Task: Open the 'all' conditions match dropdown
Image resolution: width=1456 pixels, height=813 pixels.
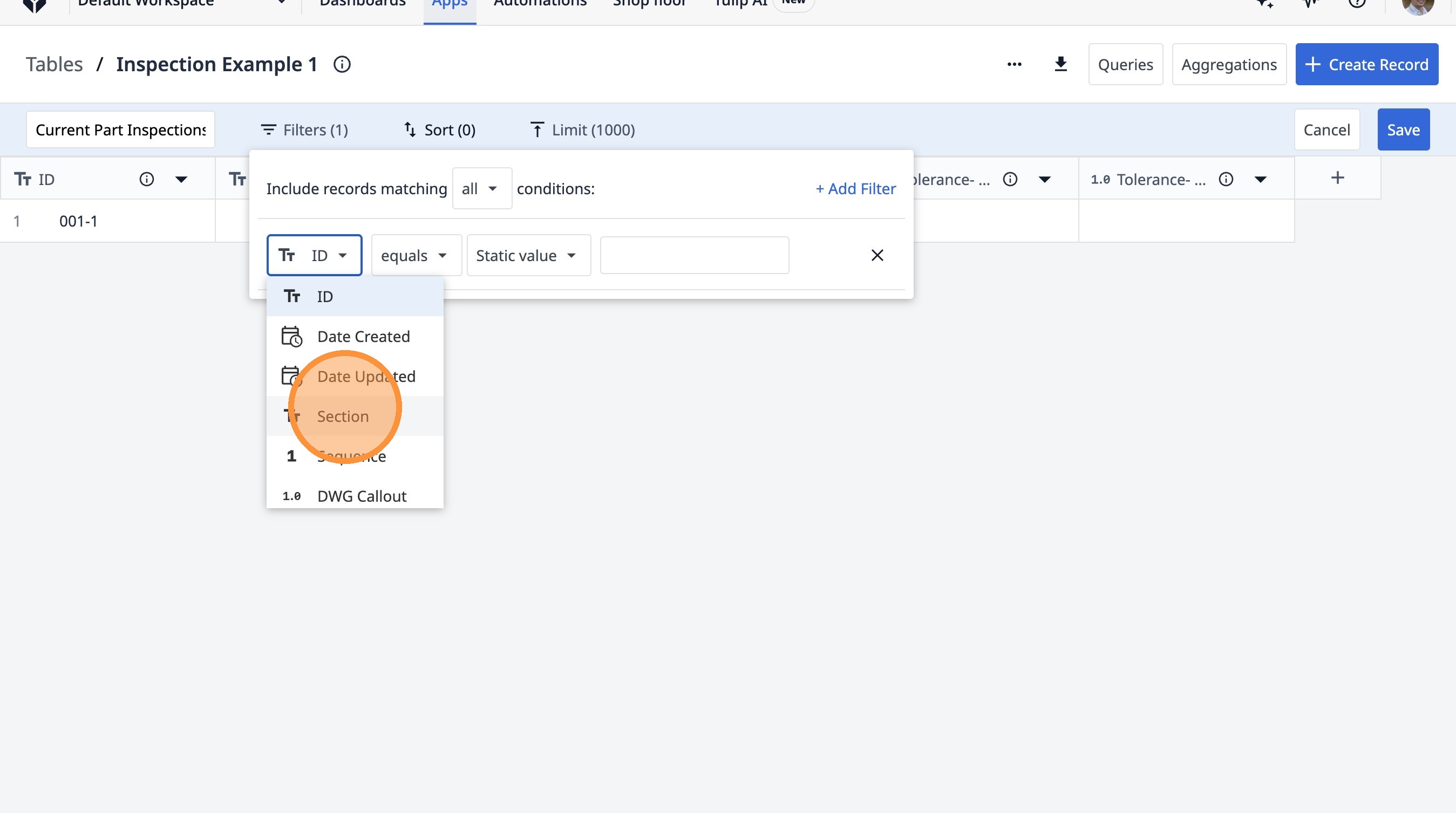Action: [481, 189]
